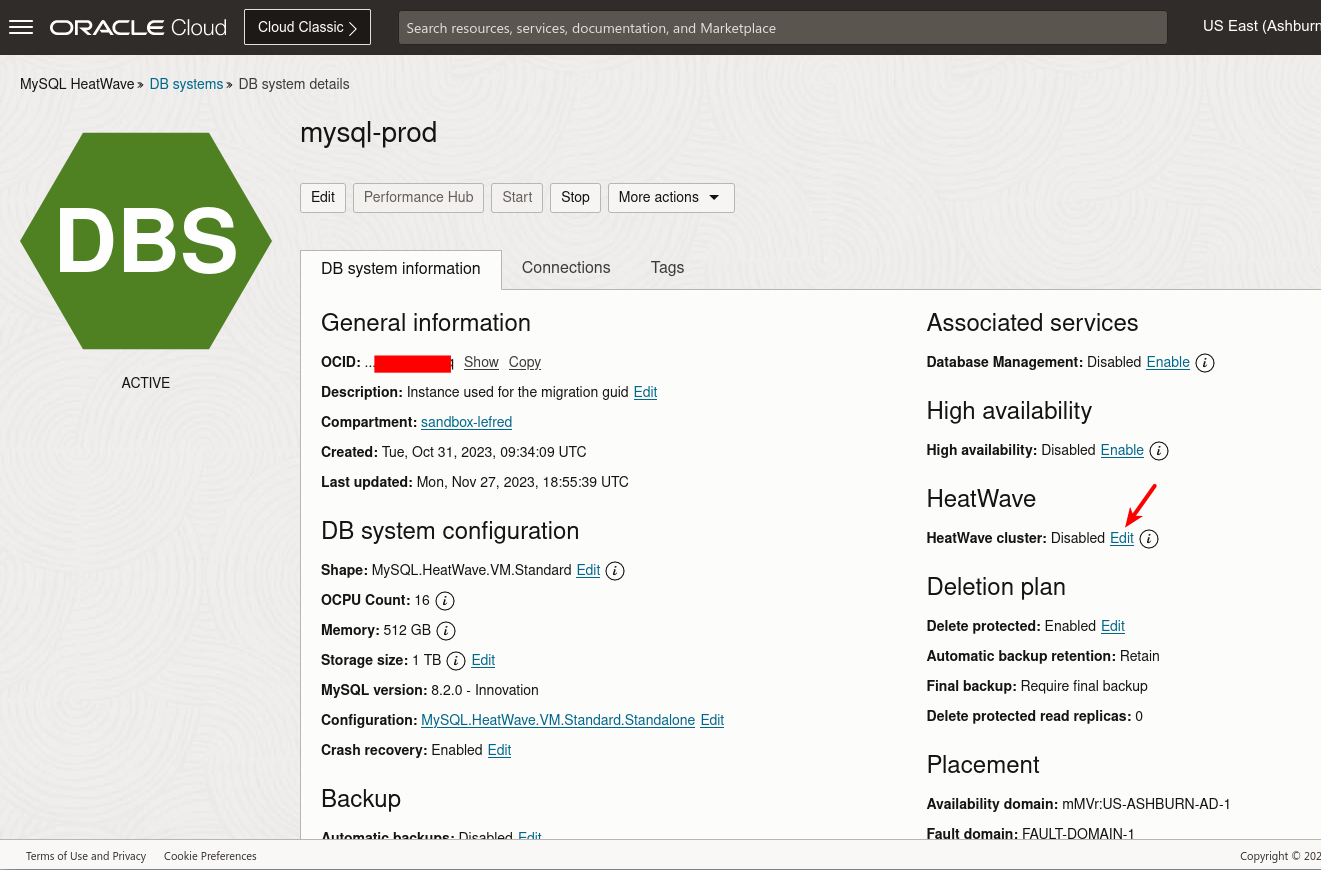Click info icon next to Memory
The height and width of the screenshot is (870, 1321).
[447, 631]
